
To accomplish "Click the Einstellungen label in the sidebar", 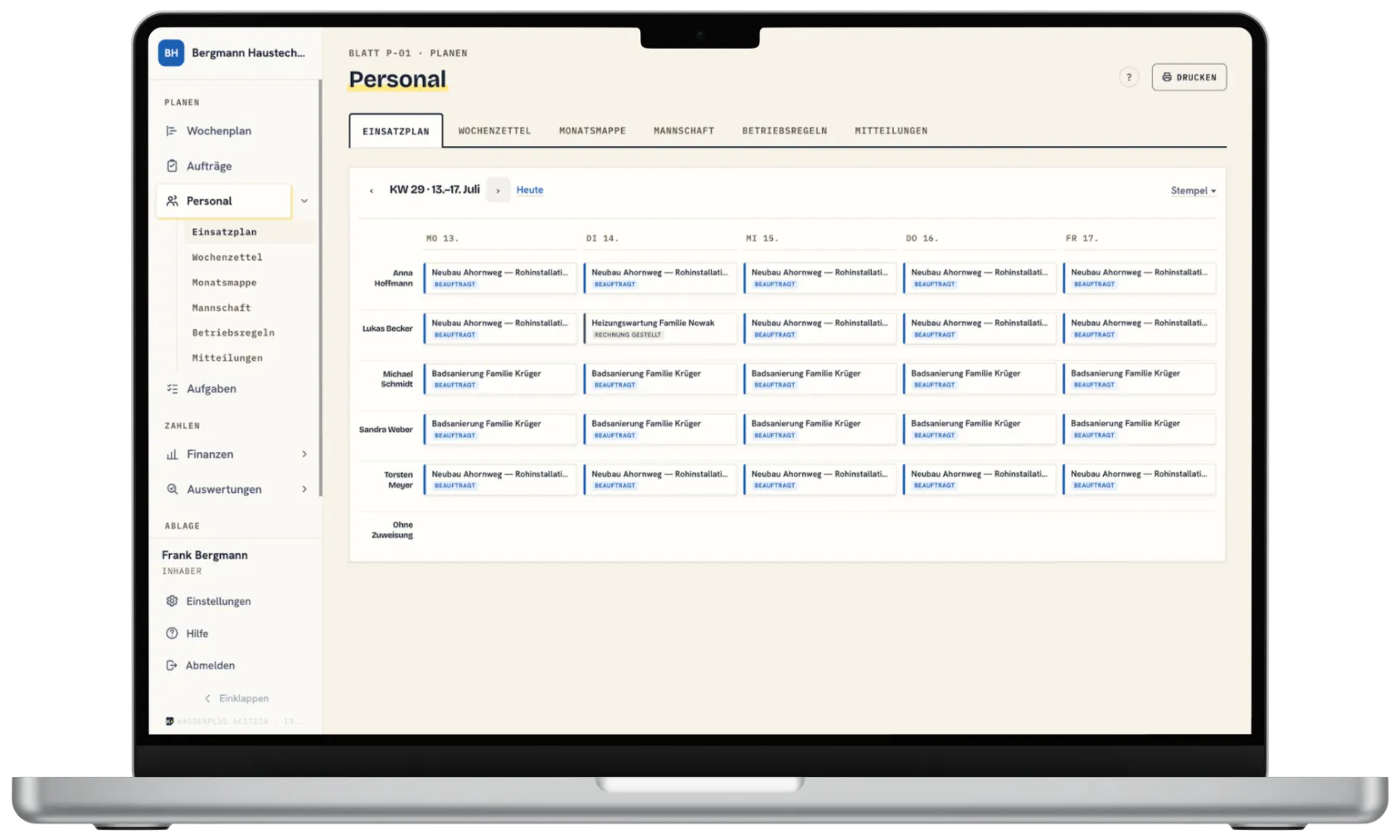I will 219,601.
